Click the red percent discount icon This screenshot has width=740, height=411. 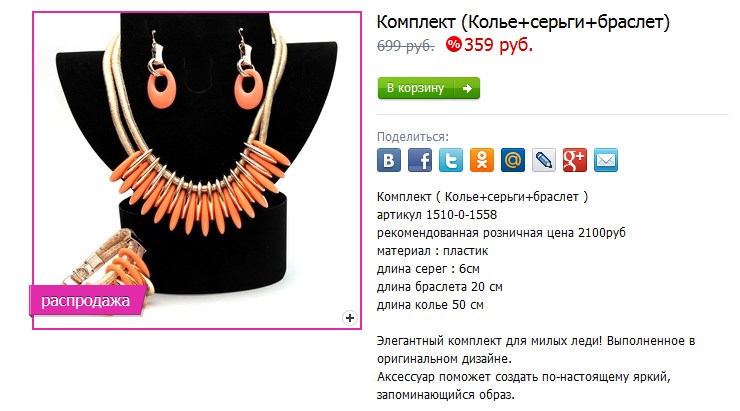point(453,45)
